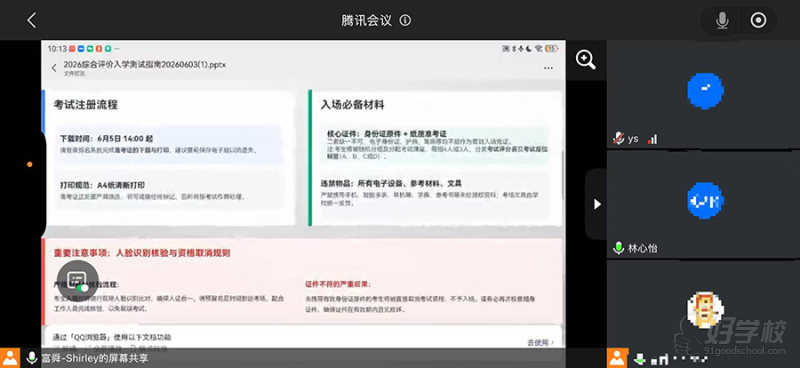Click the 腾讯会议 title text
This screenshot has height=368, width=800.
click(366, 20)
